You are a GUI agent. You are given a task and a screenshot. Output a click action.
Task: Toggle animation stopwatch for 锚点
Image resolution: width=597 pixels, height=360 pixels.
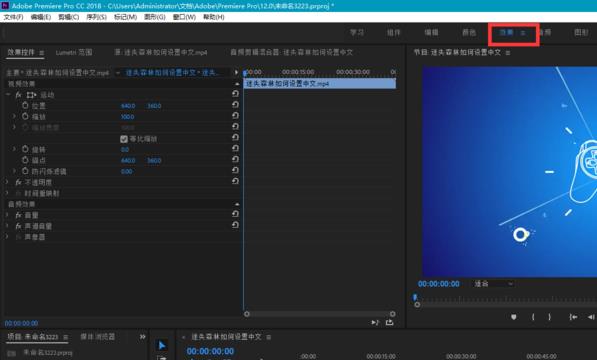pyautogui.click(x=25, y=160)
